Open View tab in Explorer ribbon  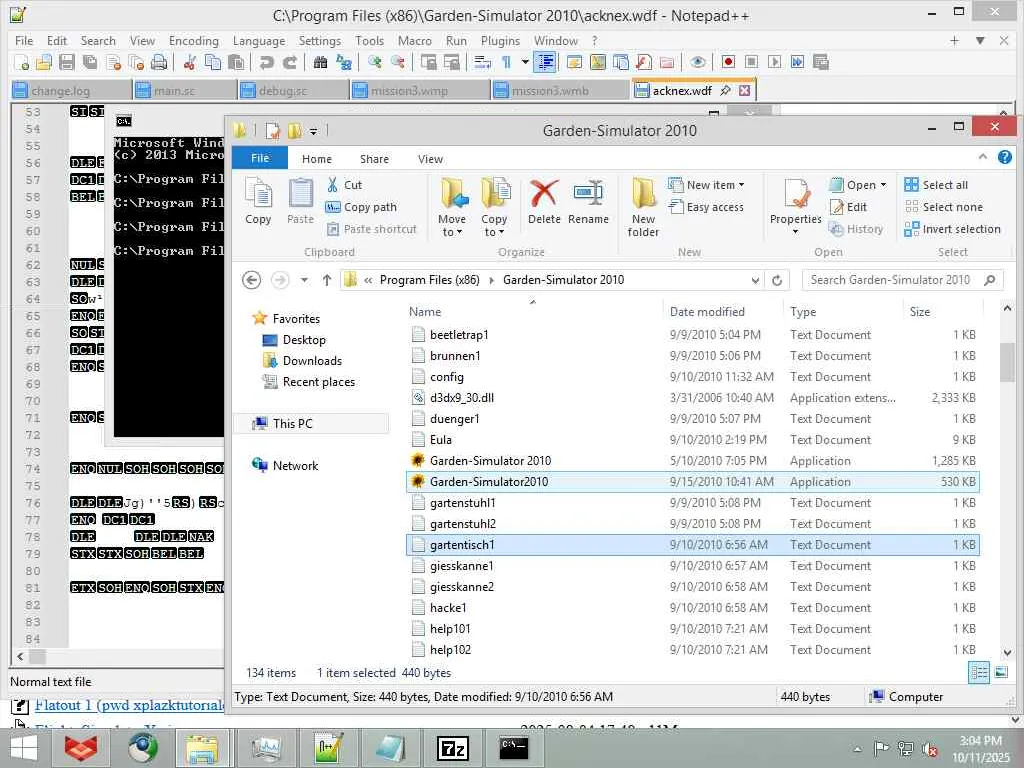click(x=430, y=159)
